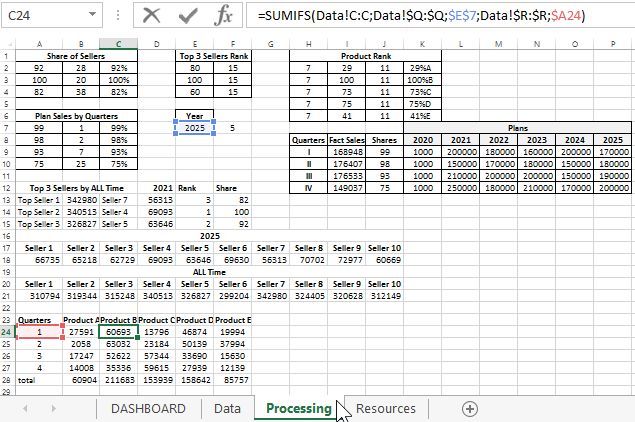Select the Processing sheet tab
Viewport: 635px width, 422px height.
299,408
